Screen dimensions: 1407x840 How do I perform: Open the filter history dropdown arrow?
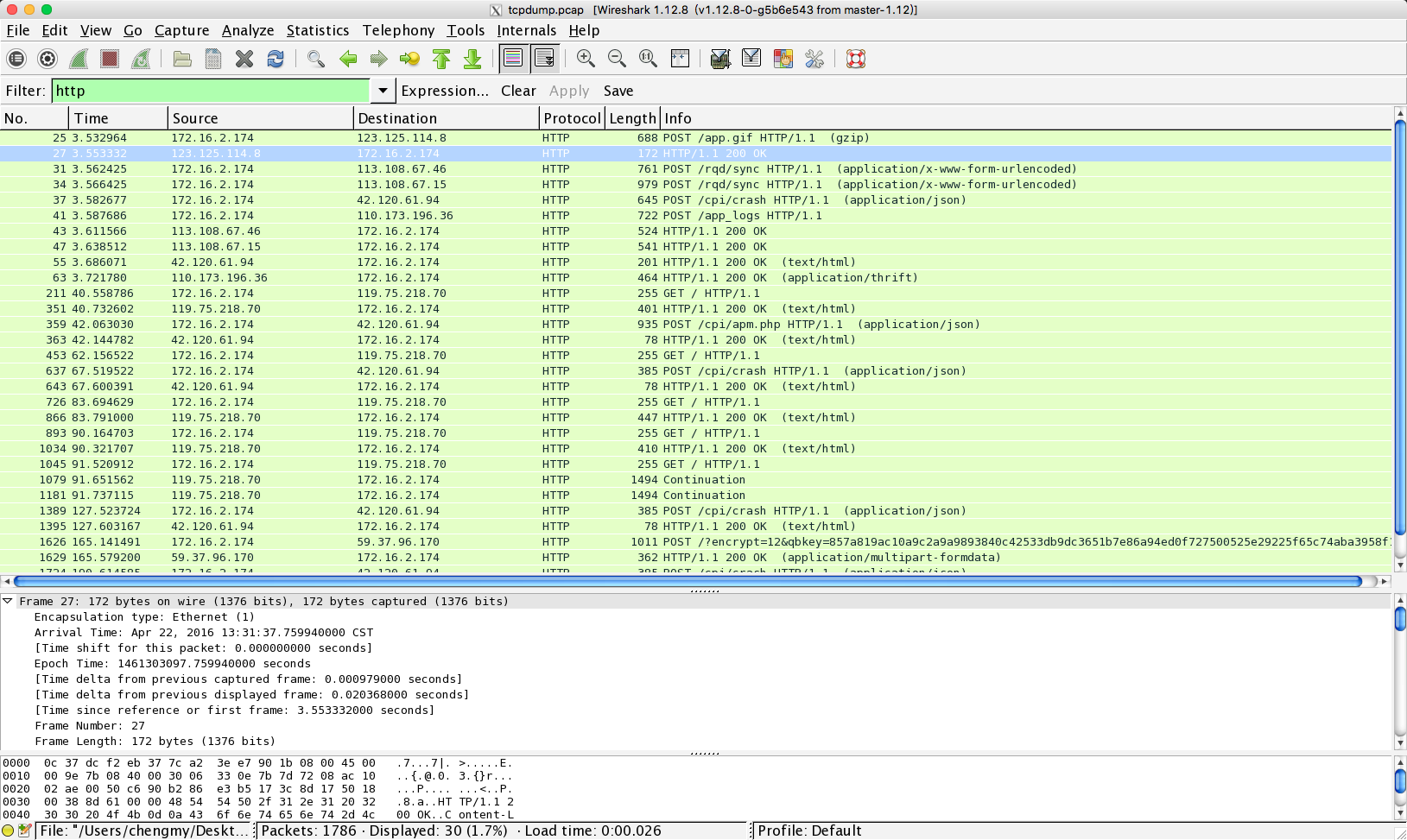coord(383,91)
